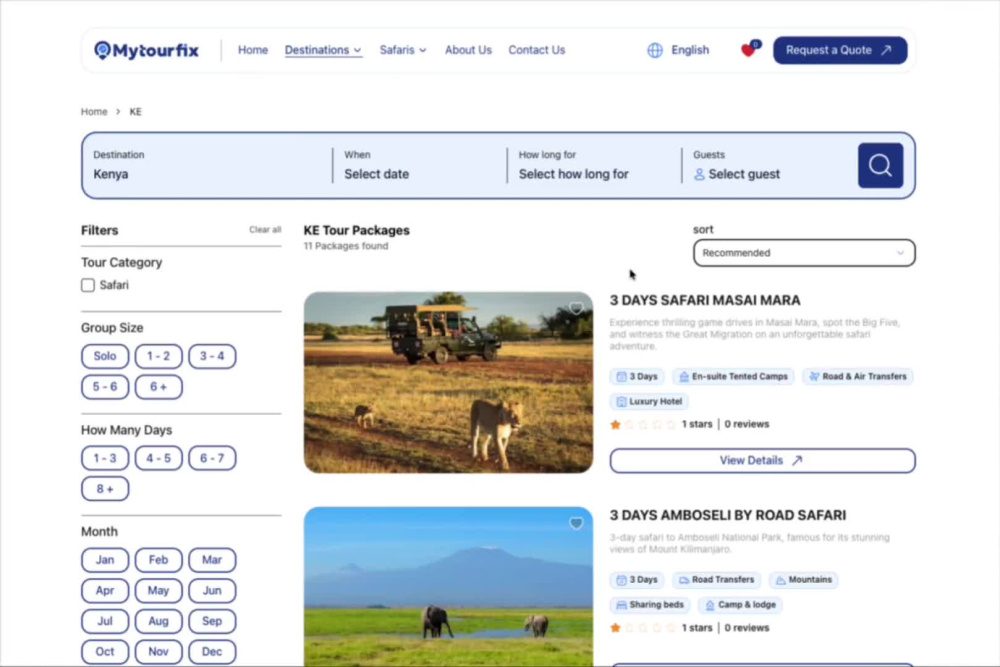Click the Mytourfix logo
This screenshot has height=667, width=1000.
tap(146, 50)
